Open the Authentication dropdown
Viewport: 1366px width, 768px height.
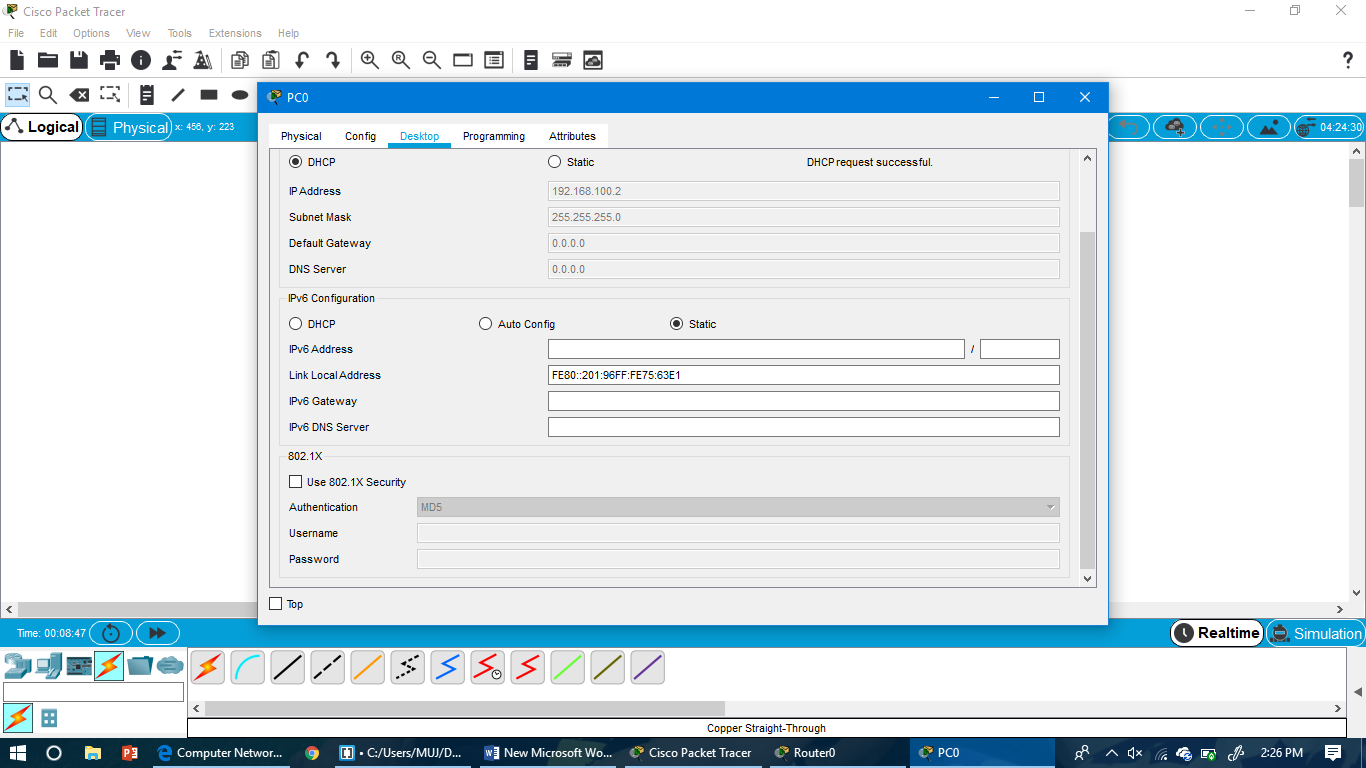click(x=1050, y=507)
